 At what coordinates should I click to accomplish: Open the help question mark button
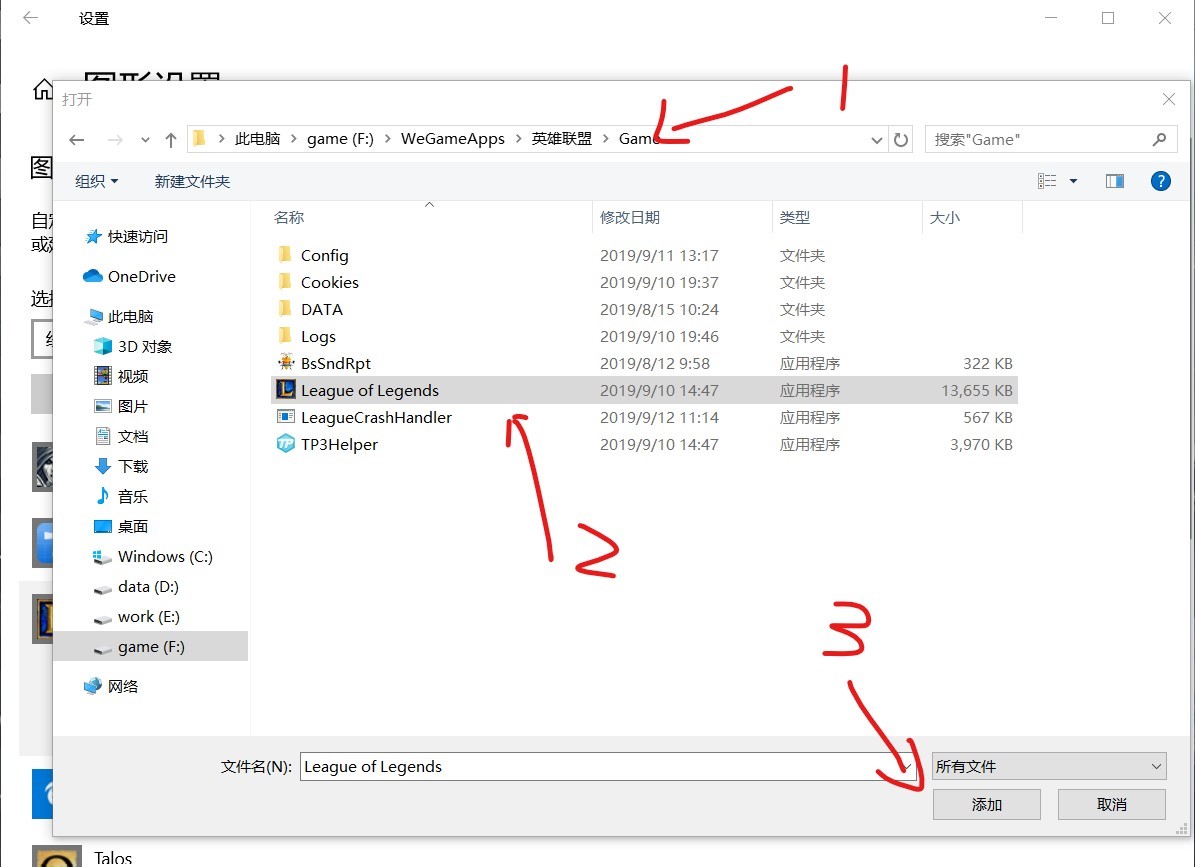coord(1160,181)
